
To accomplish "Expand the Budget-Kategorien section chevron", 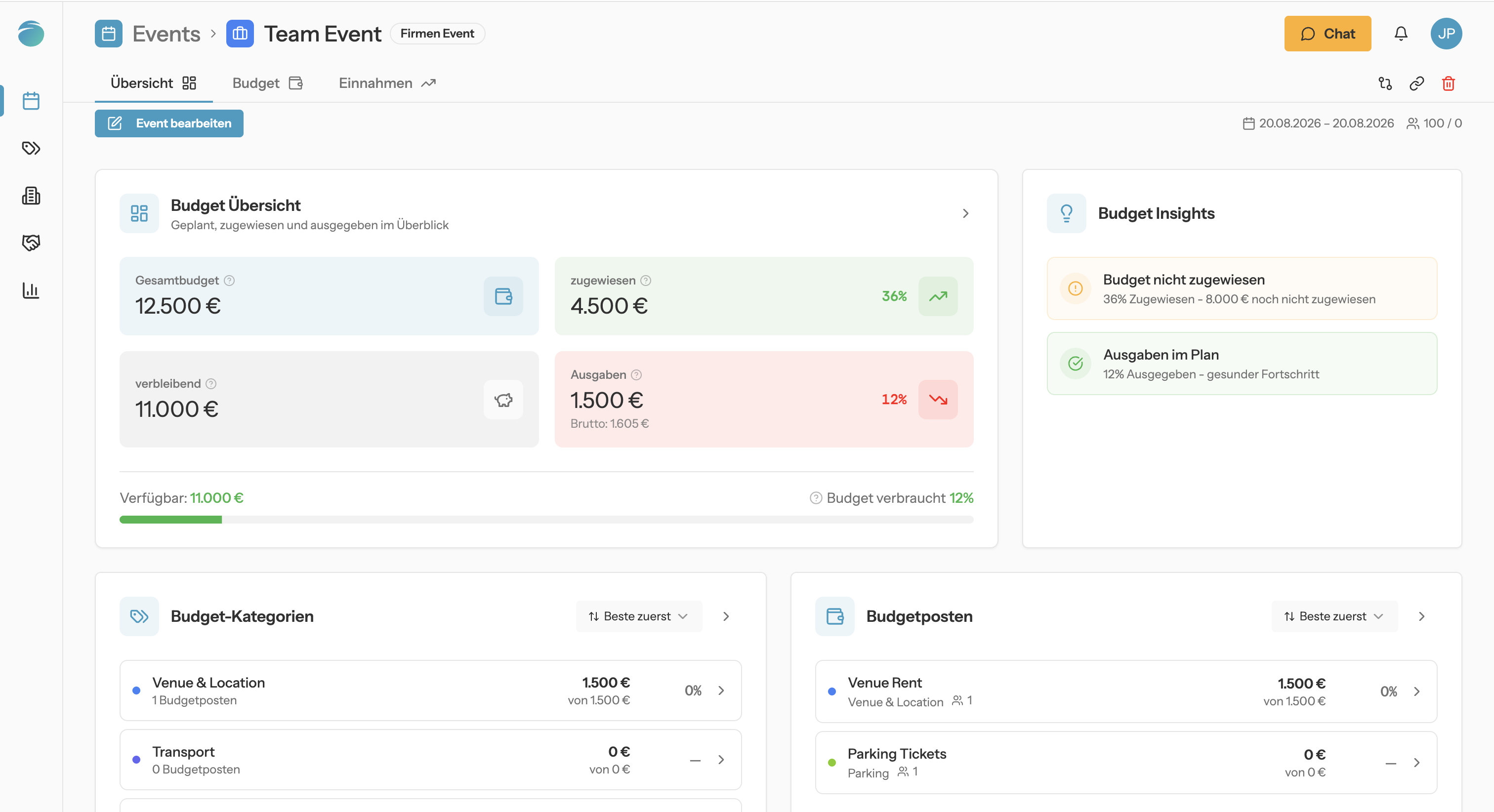I will point(726,616).
